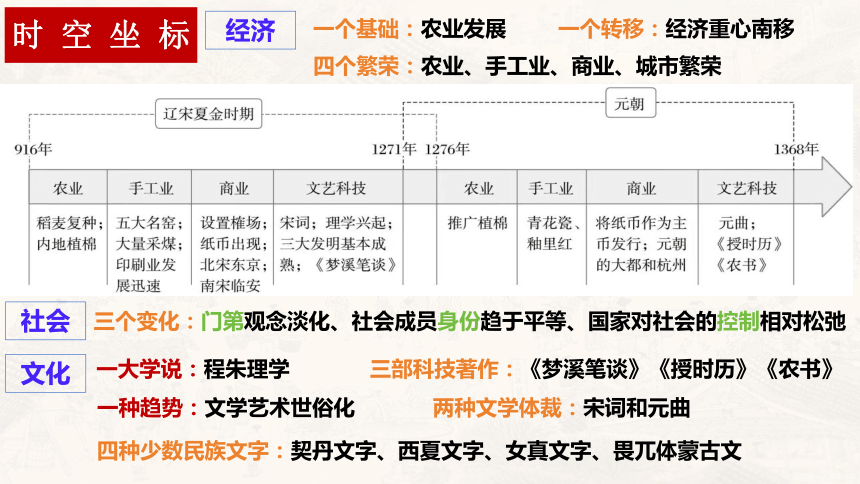Image resolution: width=860 pixels, height=484 pixels.
Task: Click the red 时空坐标 title banner
Action: 101,35
